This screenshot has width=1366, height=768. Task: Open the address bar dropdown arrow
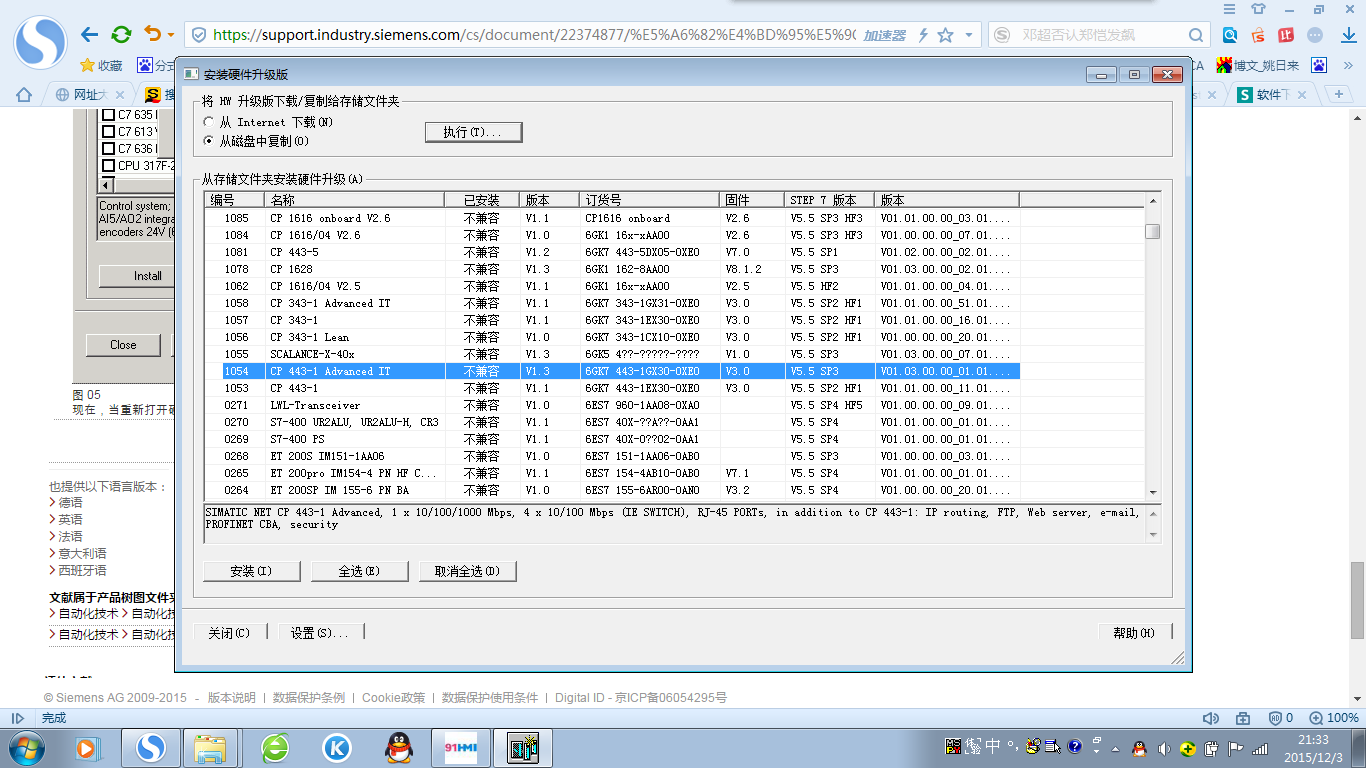tap(969, 35)
